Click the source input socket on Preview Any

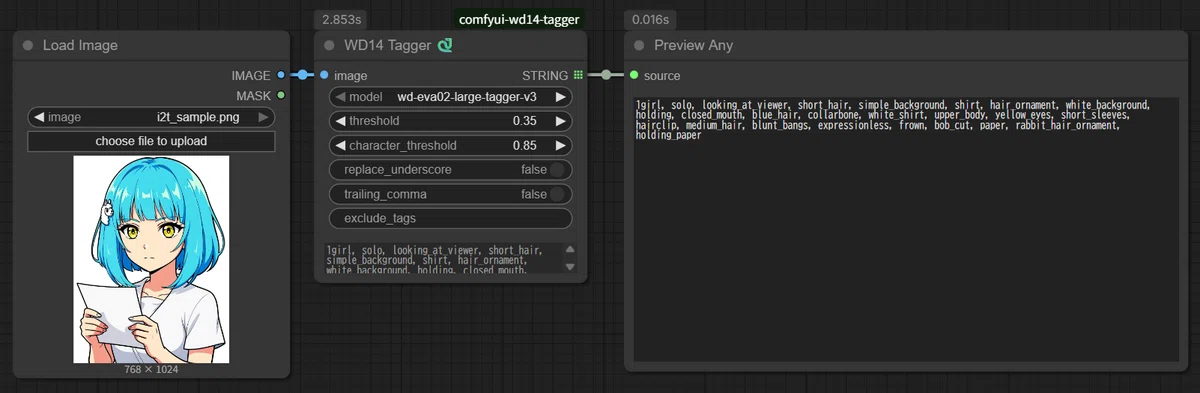tap(634, 75)
